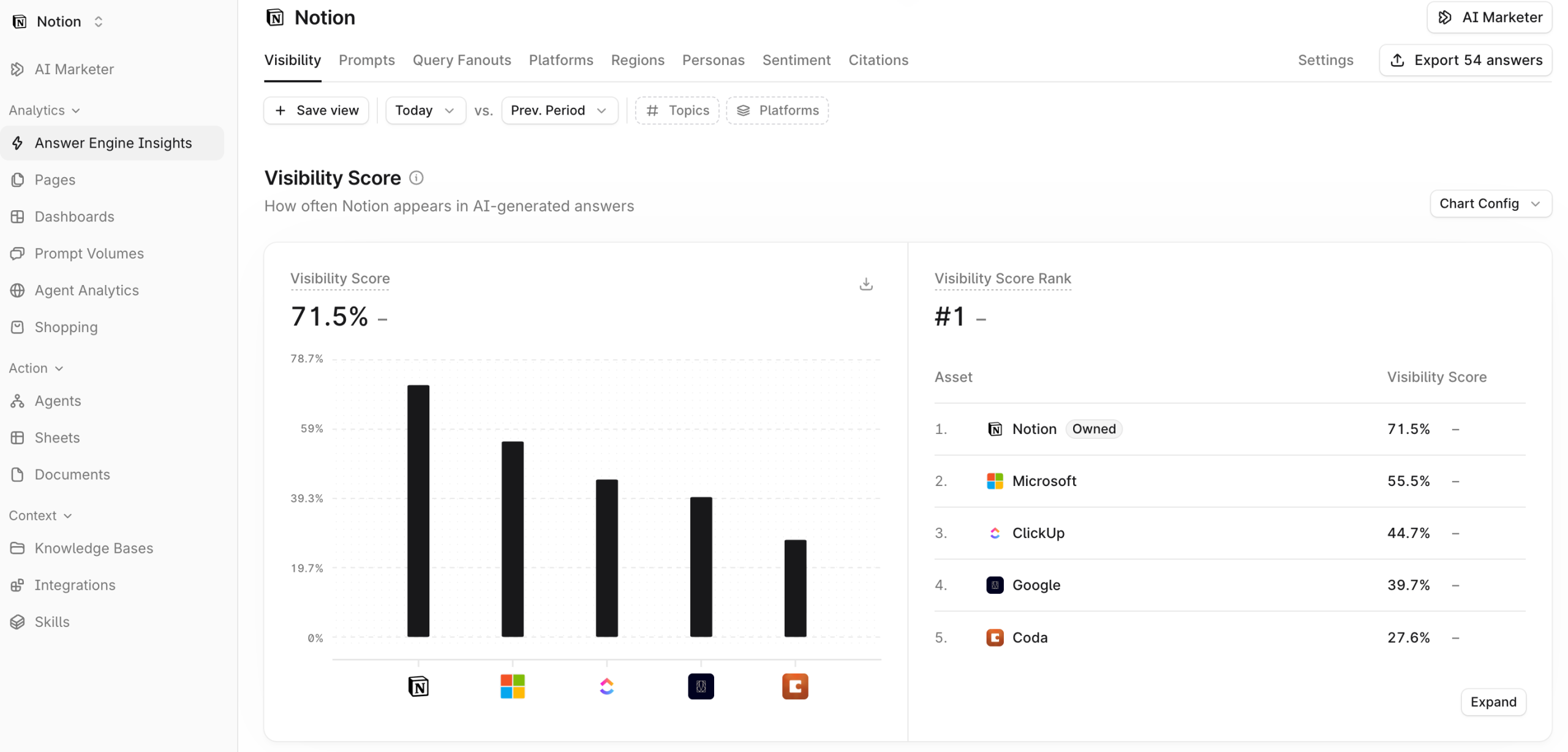Open Agents from the sidebar
Screen dimensions: 1568x752
click(x=112, y=401)
